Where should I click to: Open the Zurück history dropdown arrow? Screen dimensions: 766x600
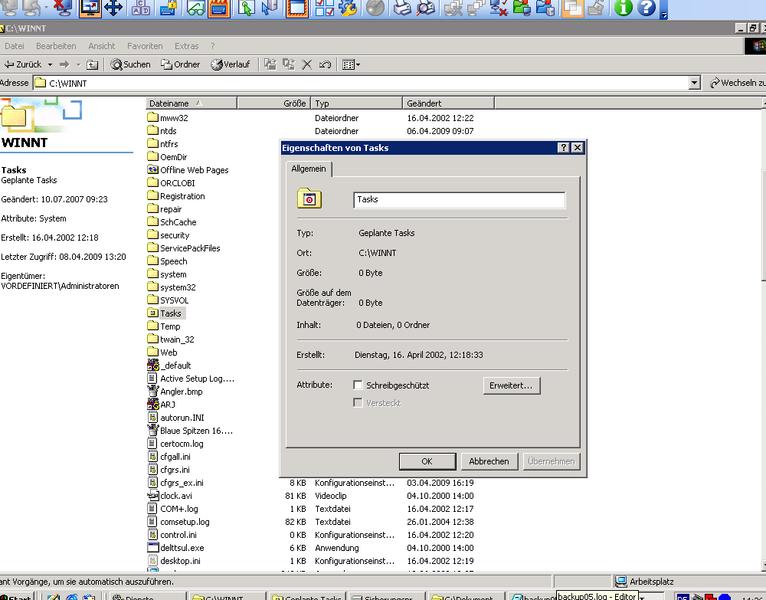[50, 64]
